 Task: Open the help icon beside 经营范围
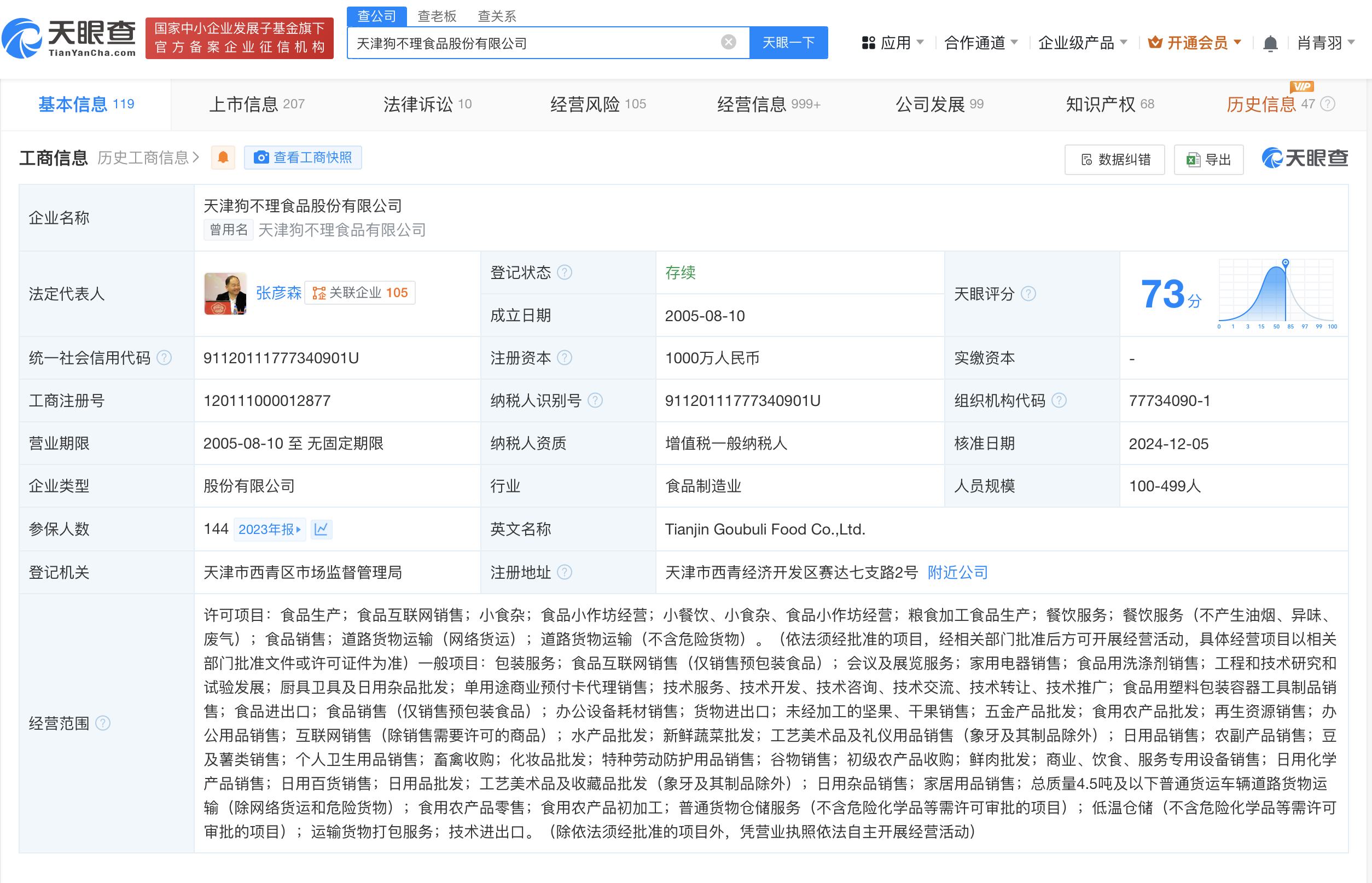pos(103,723)
